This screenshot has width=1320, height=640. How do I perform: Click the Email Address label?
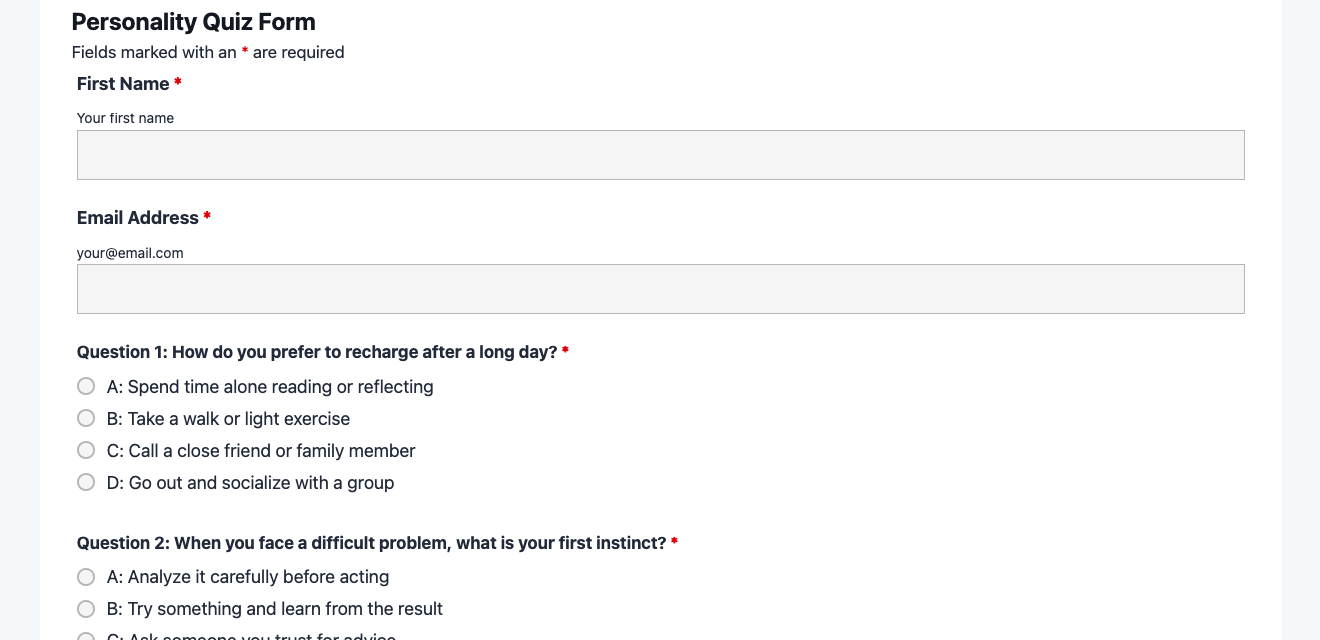point(138,218)
